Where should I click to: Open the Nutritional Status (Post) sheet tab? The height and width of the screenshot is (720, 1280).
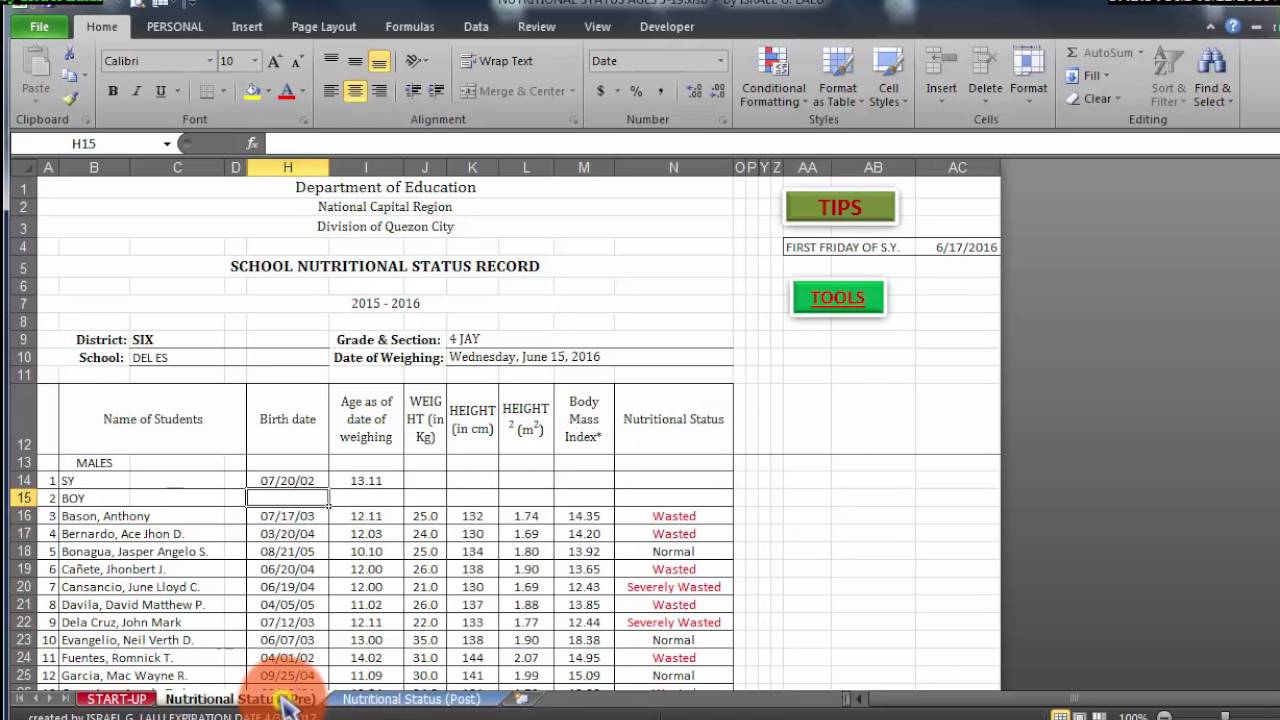point(411,699)
